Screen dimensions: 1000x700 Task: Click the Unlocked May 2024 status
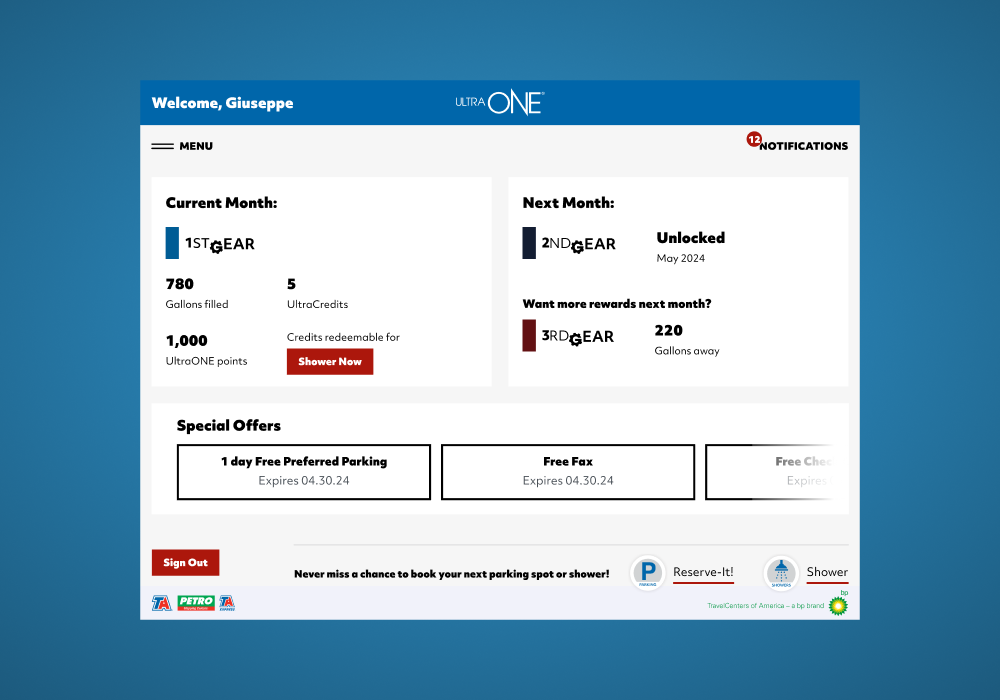(x=691, y=247)
